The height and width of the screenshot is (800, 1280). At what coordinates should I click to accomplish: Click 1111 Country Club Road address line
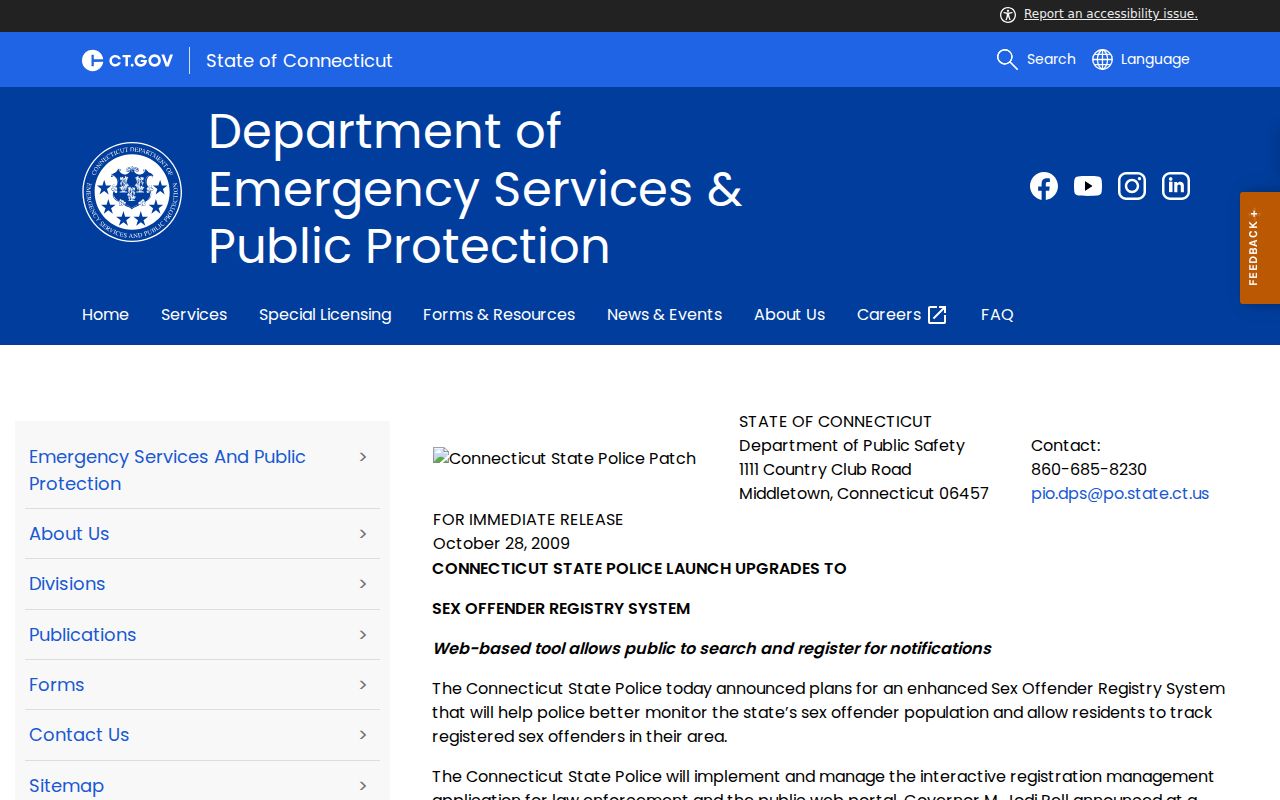(825, 470)
